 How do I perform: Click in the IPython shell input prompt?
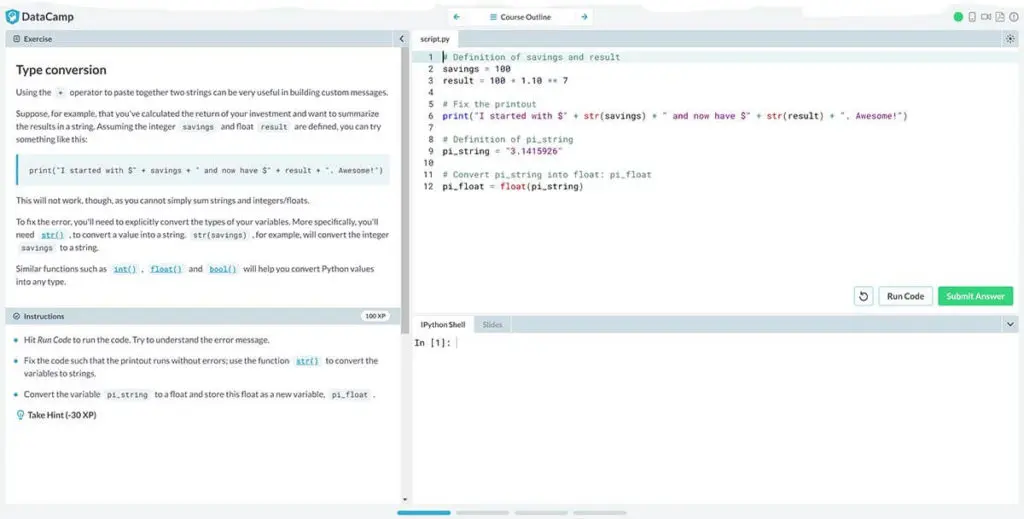[x=457, y=343]
